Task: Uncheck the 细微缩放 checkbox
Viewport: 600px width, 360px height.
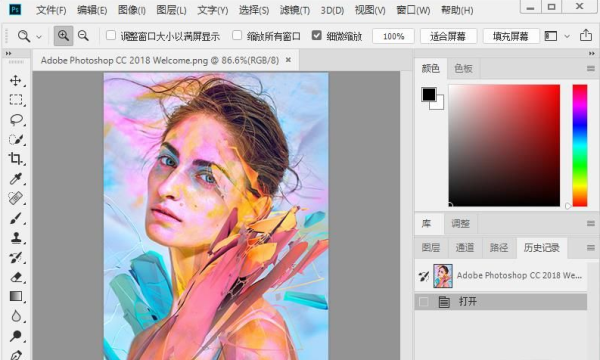Action: click(316, 36)
